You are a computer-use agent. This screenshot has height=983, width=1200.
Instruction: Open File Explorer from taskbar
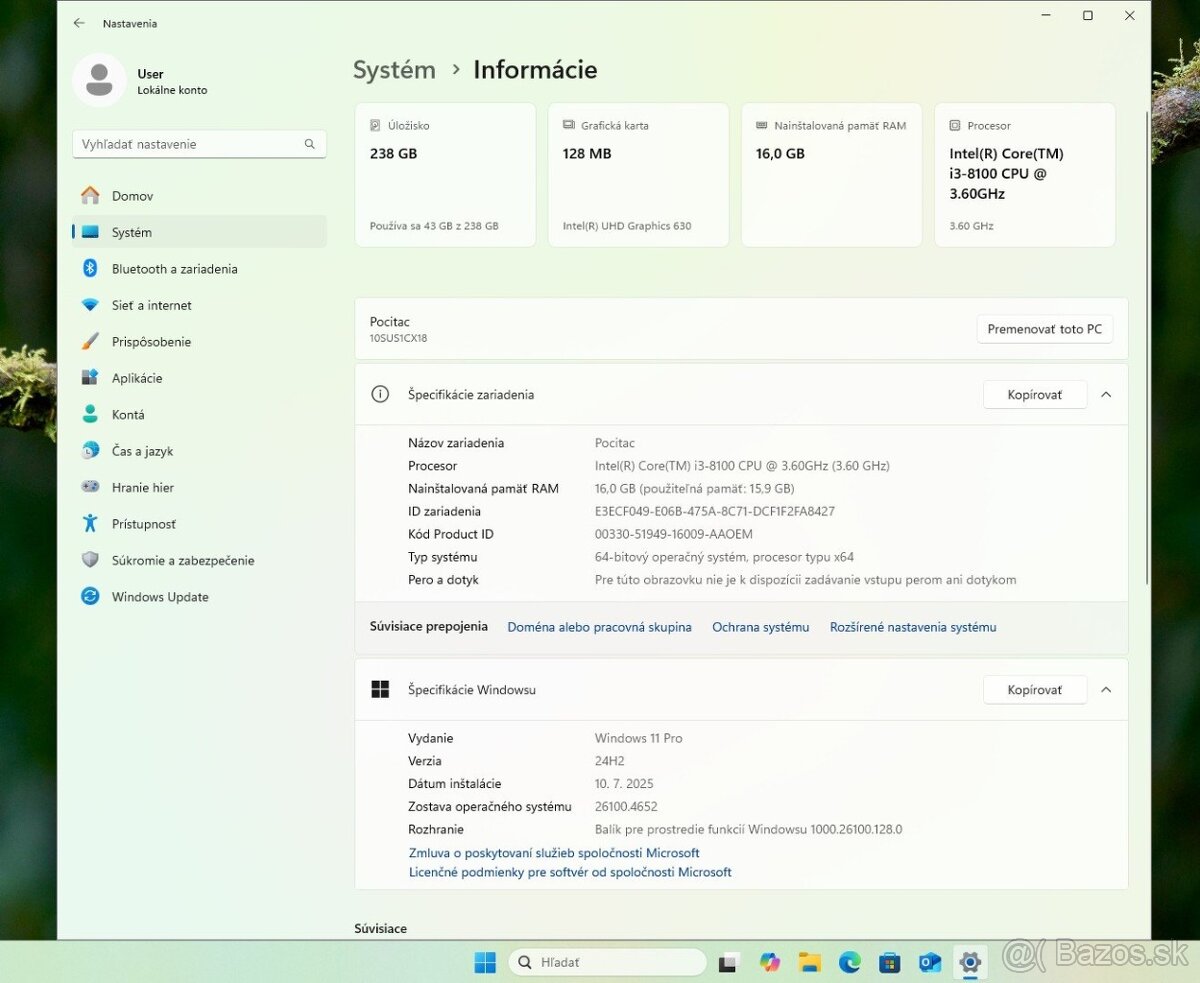click(x=809, y=963)
